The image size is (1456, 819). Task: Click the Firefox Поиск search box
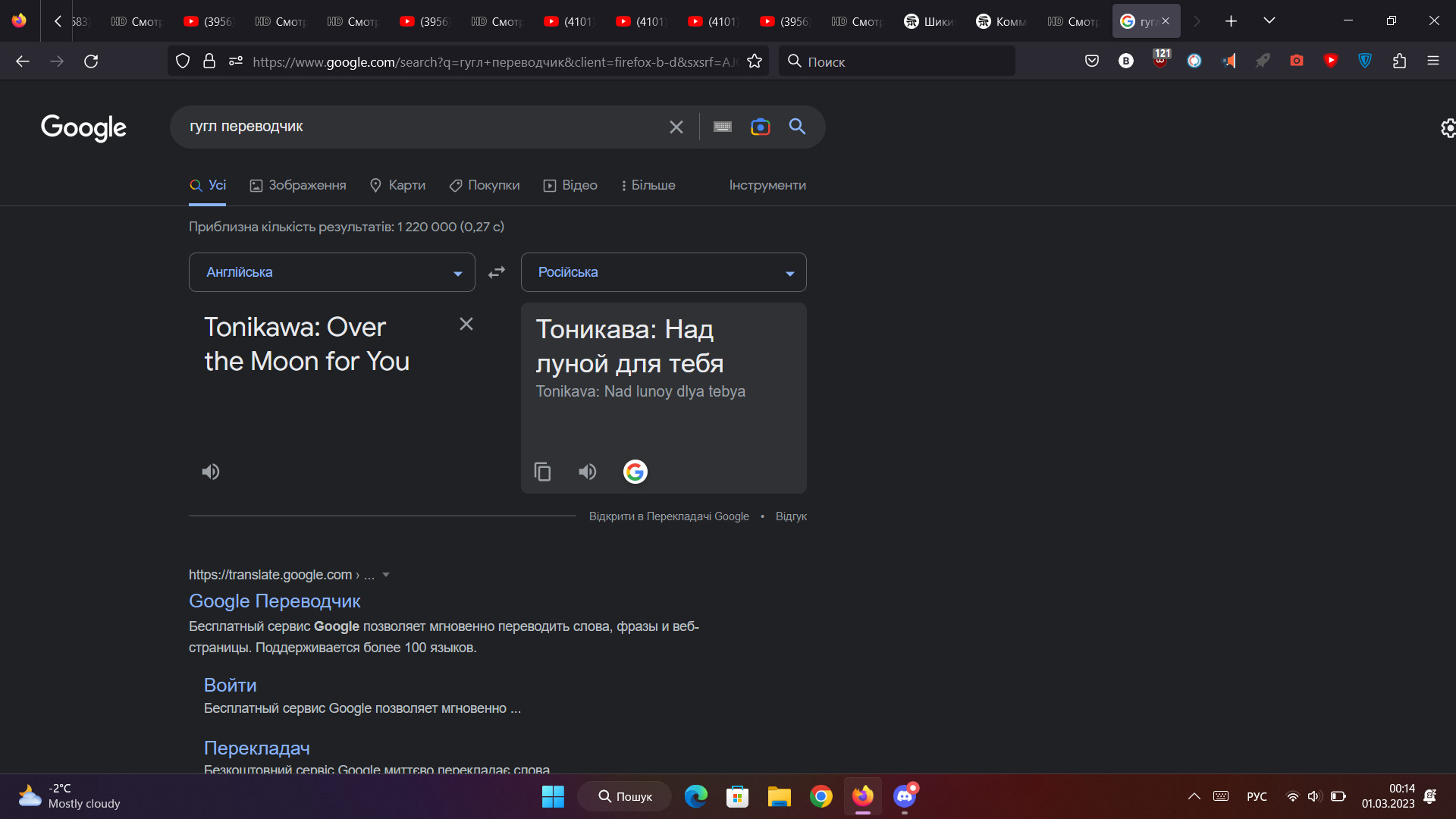click(897, 61)
